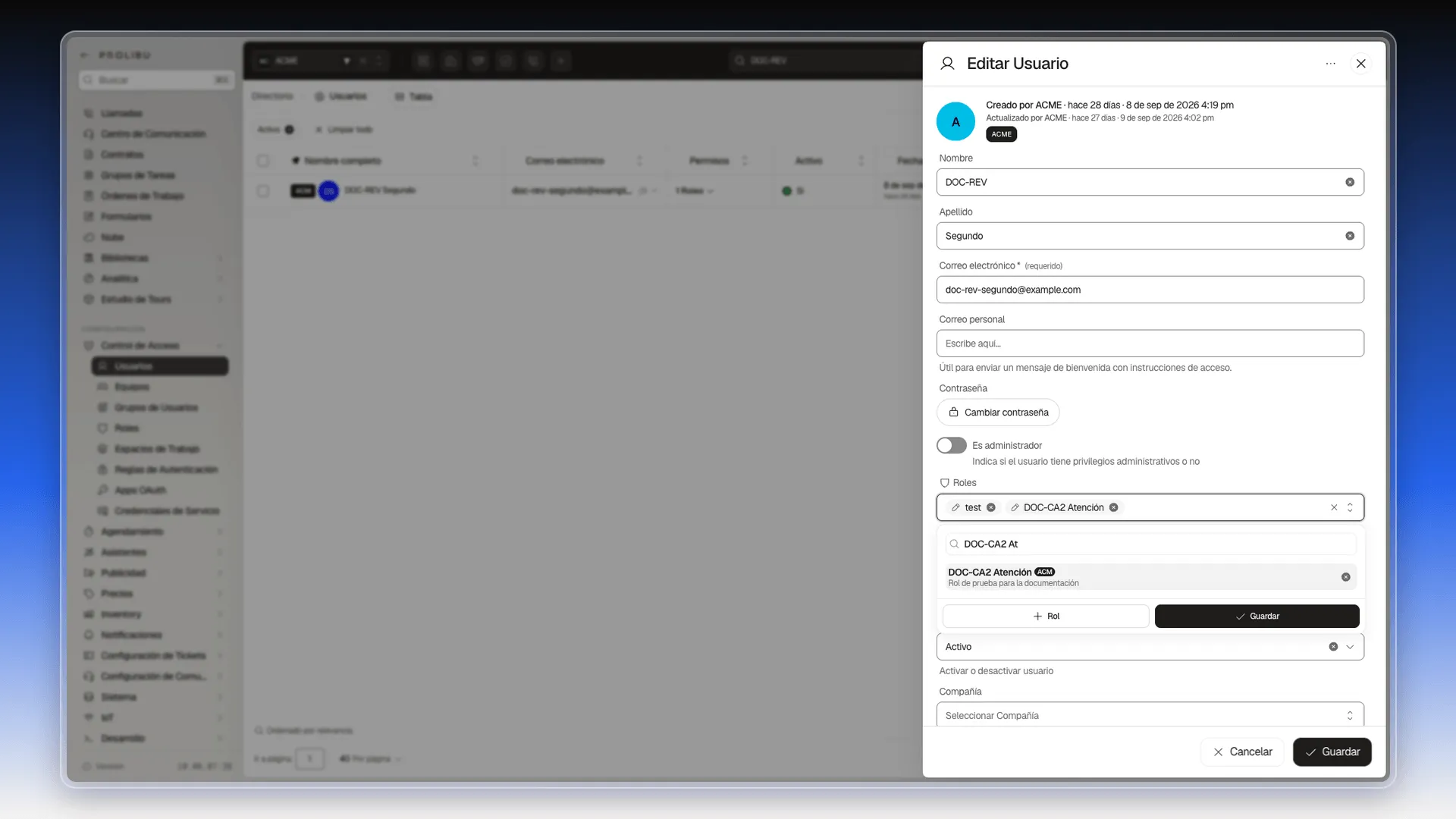Viewport: 1456px width, 819px height.
Task: Click the ACME company badge
Action: [1001, 134]
